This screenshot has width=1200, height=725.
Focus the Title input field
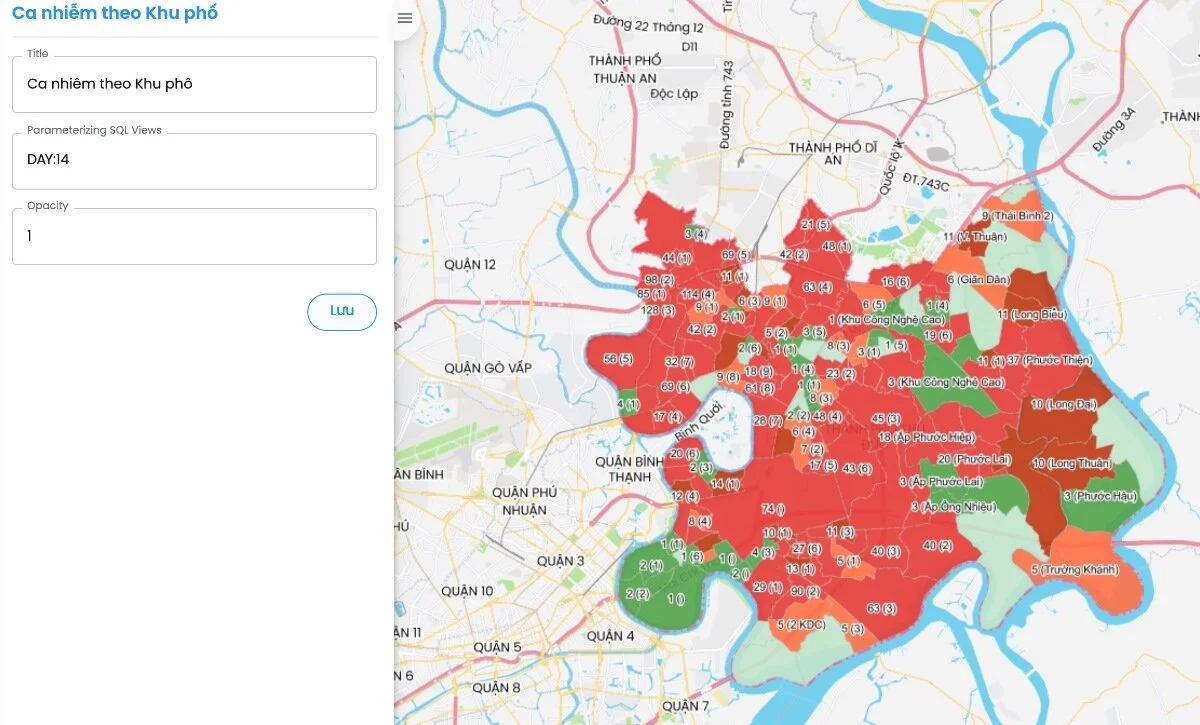[x=194, y=84]
